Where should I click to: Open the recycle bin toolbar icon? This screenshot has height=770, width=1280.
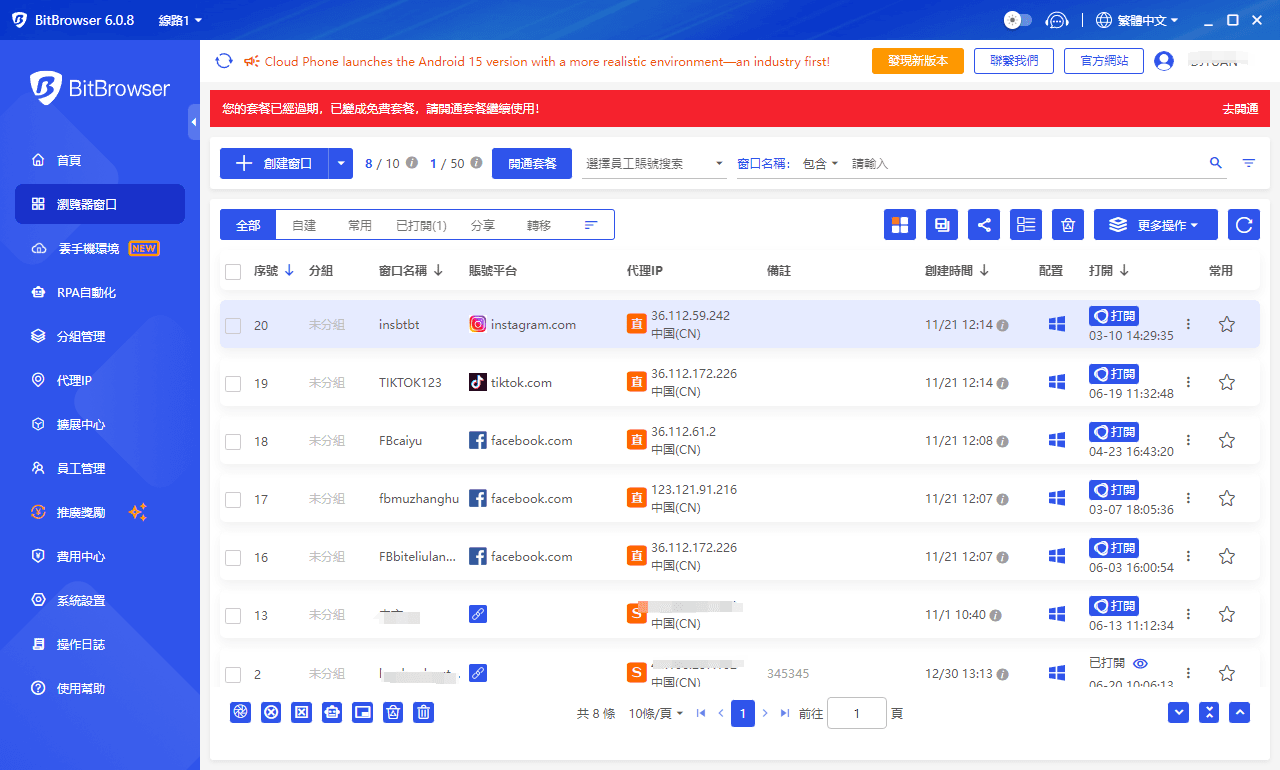point(1068,225)
